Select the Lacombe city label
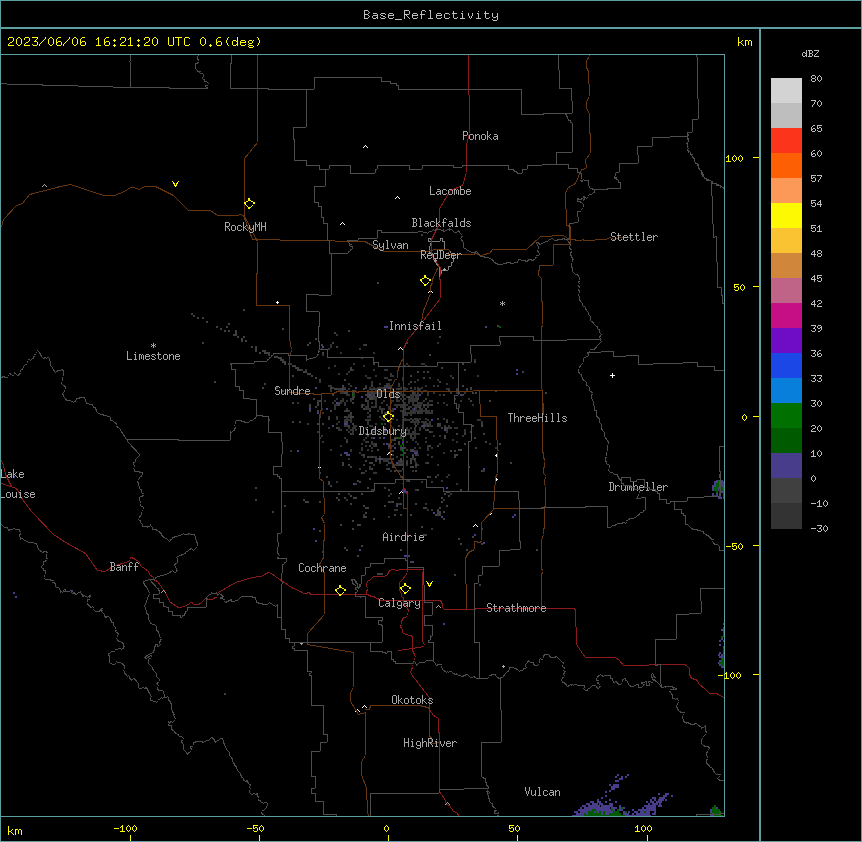862x842 pixels. click(450, 191)
